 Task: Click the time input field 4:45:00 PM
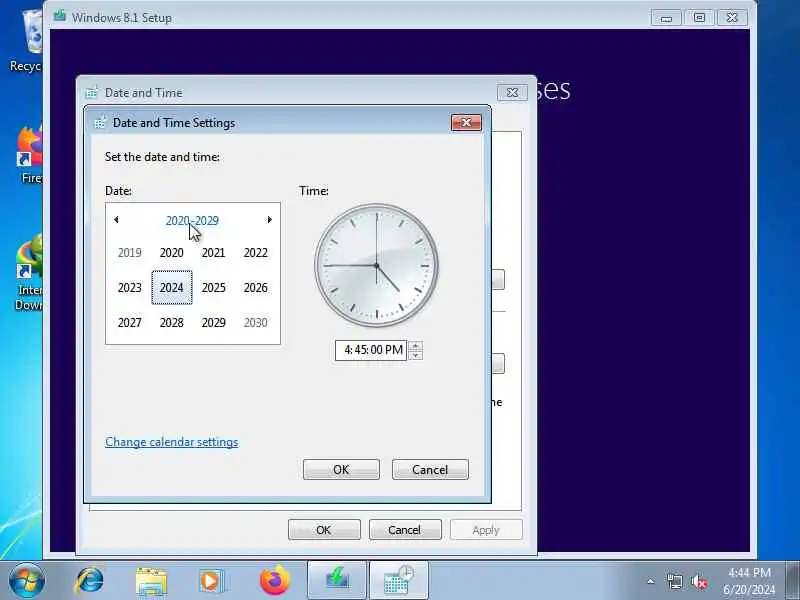pos(371,350)
